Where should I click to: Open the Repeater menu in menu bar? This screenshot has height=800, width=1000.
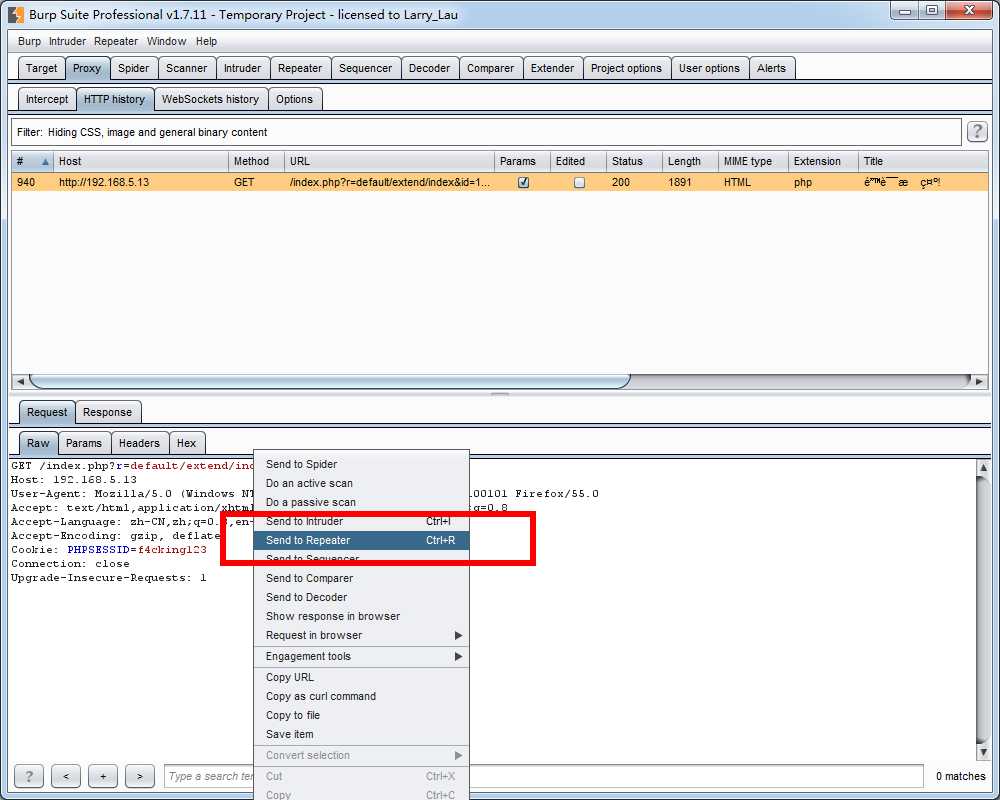pos(115,41)
